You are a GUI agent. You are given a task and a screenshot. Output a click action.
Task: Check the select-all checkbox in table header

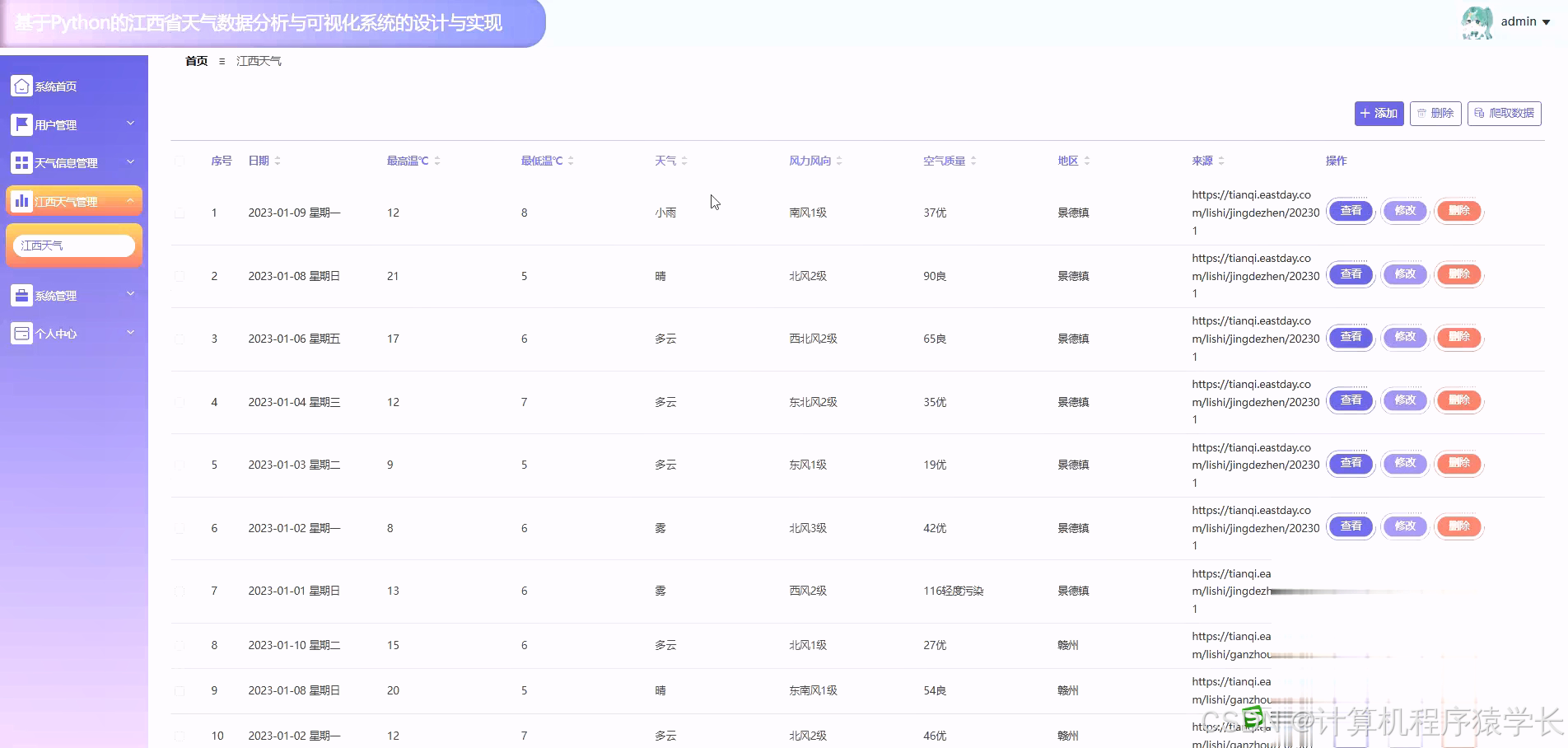(x=180, y=161)
